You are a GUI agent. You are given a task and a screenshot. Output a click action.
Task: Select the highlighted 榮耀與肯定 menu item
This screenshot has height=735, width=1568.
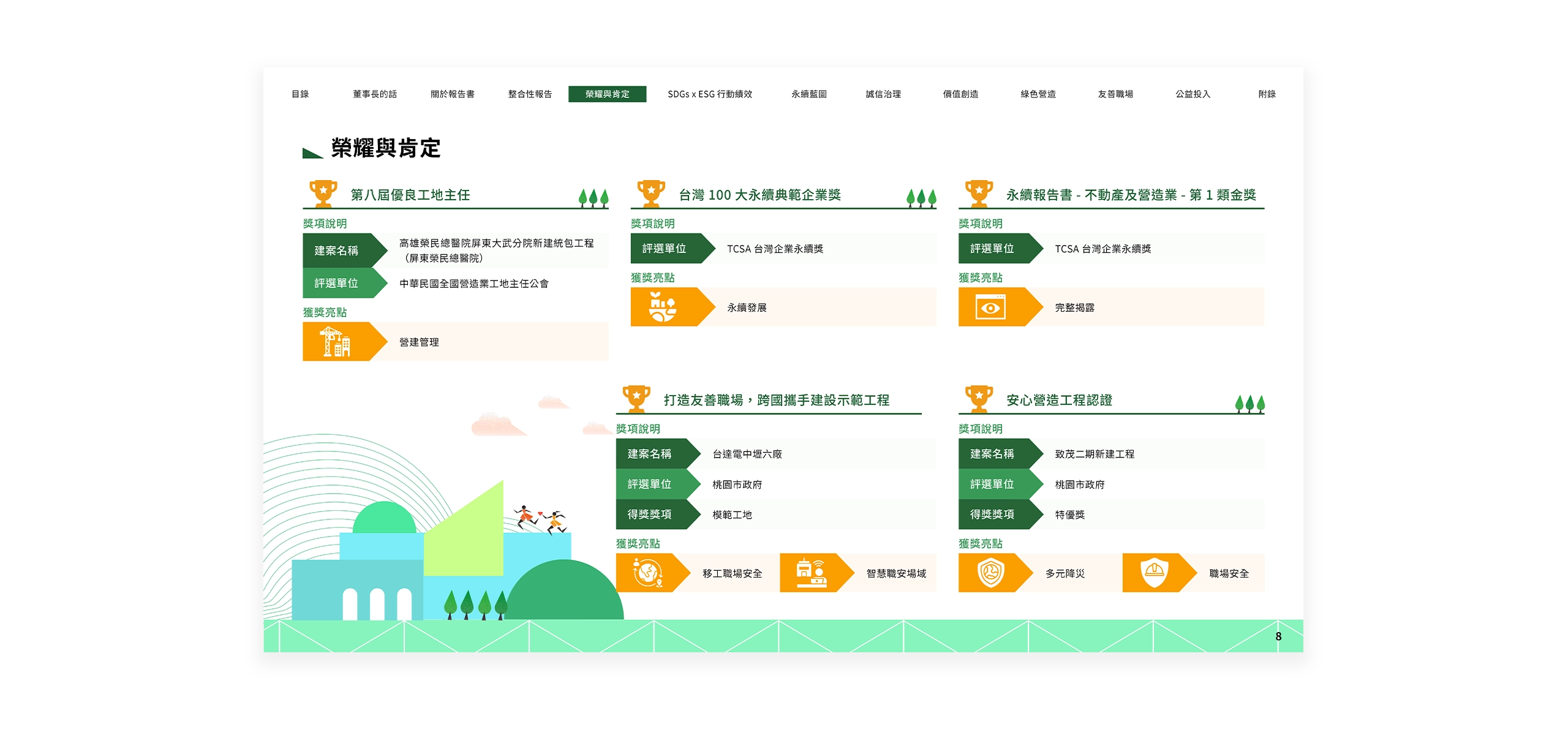coord(608,95)
